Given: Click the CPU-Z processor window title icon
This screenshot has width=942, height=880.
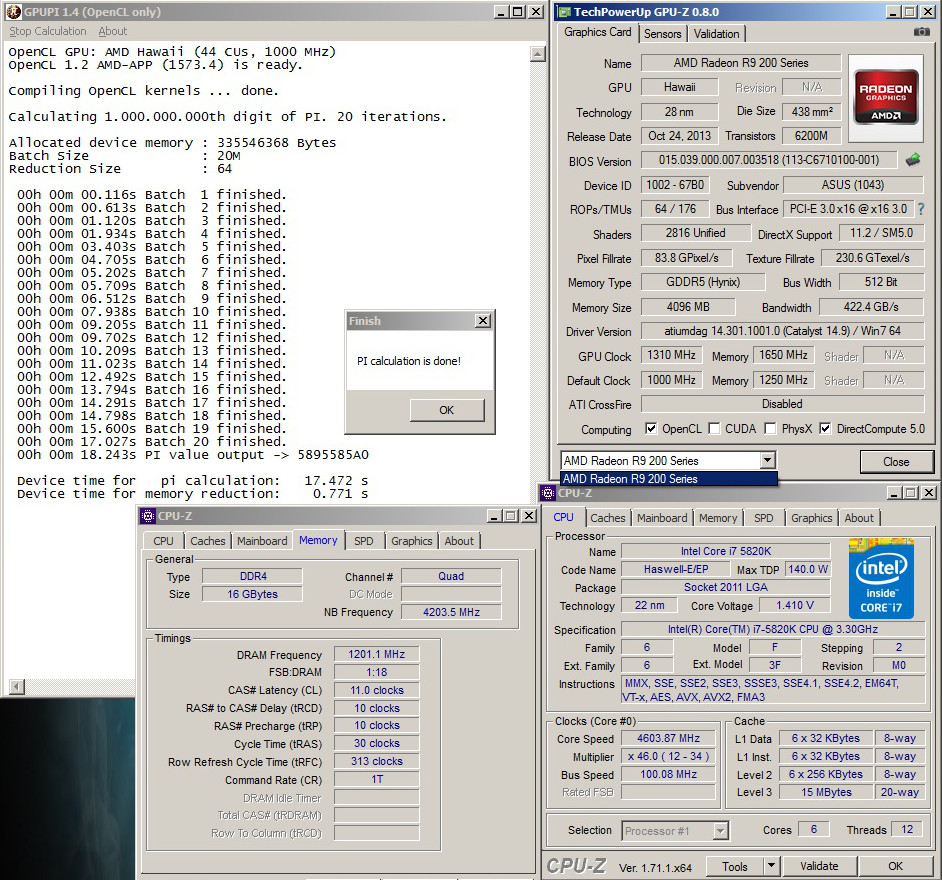Looking at the screenshot, I should pos(548,493).
